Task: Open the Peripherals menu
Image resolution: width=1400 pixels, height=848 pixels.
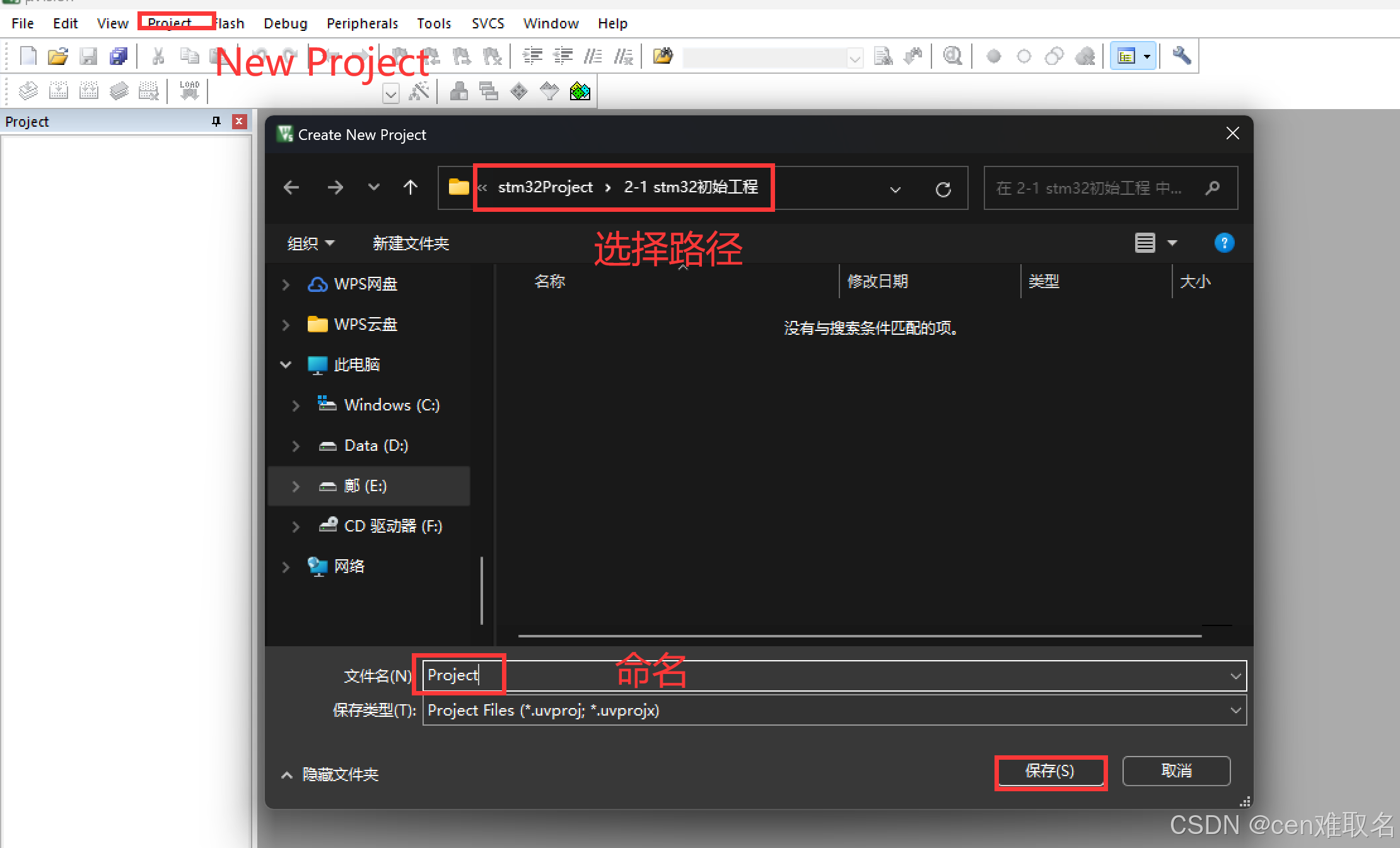Action: click(x=362, y=24)
